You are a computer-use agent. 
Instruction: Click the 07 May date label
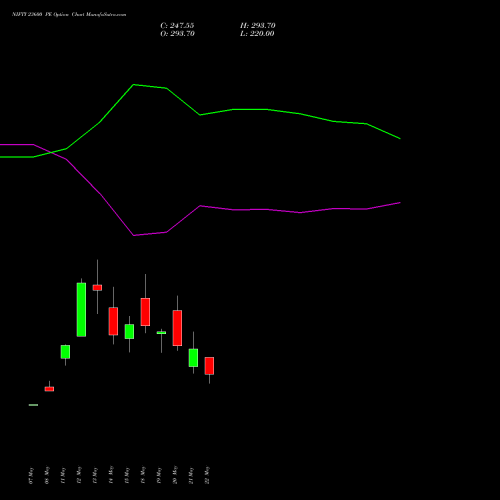point(31,476)
